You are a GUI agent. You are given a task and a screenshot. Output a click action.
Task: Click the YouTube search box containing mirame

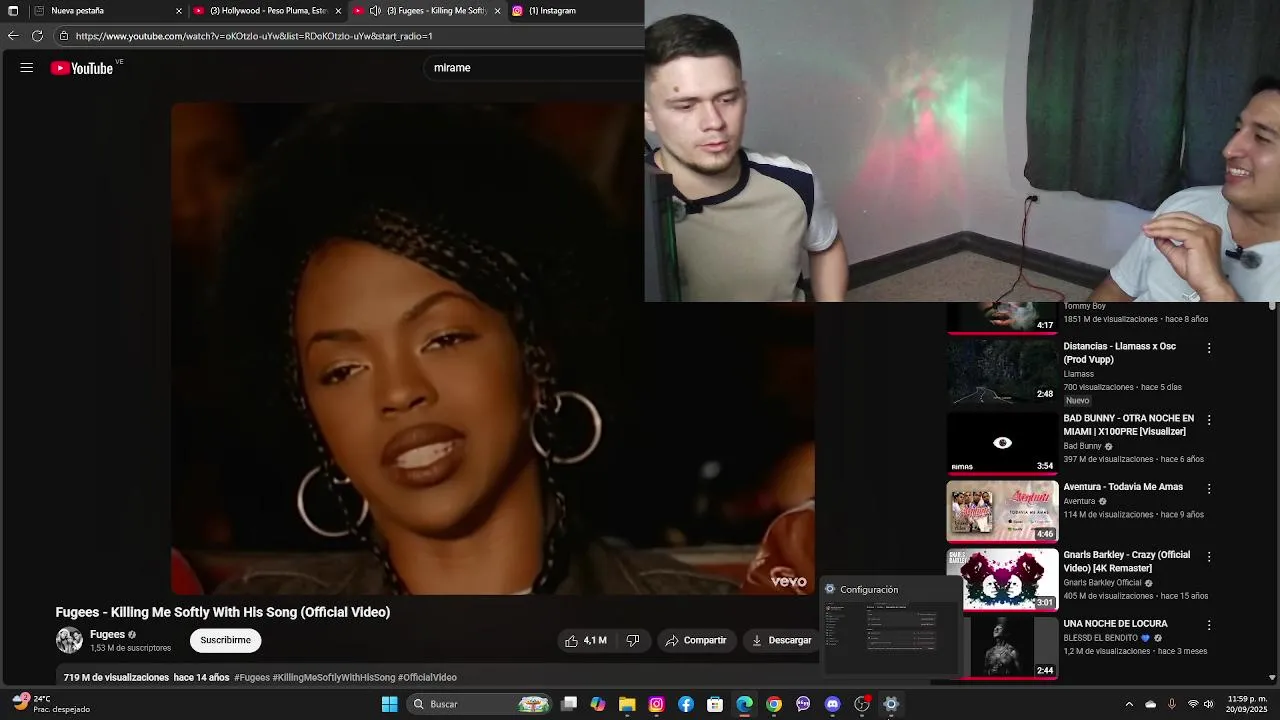pos(535,68)
